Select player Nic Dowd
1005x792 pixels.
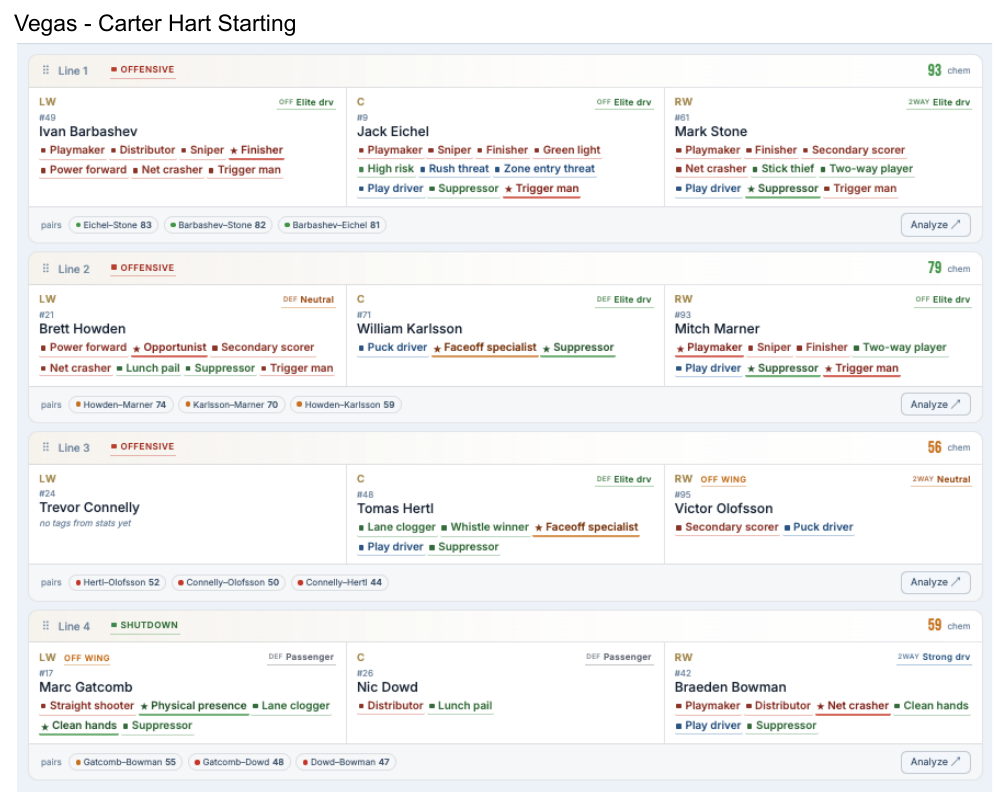(387, 687)
